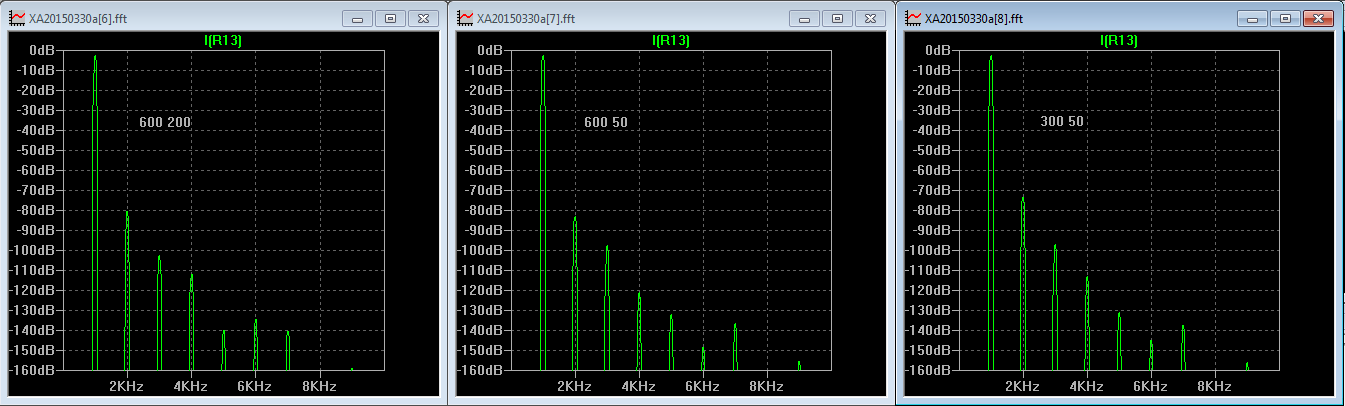Maximize the XA20150330a[7].fft window
1345x406 pixels.
point(837,18)
